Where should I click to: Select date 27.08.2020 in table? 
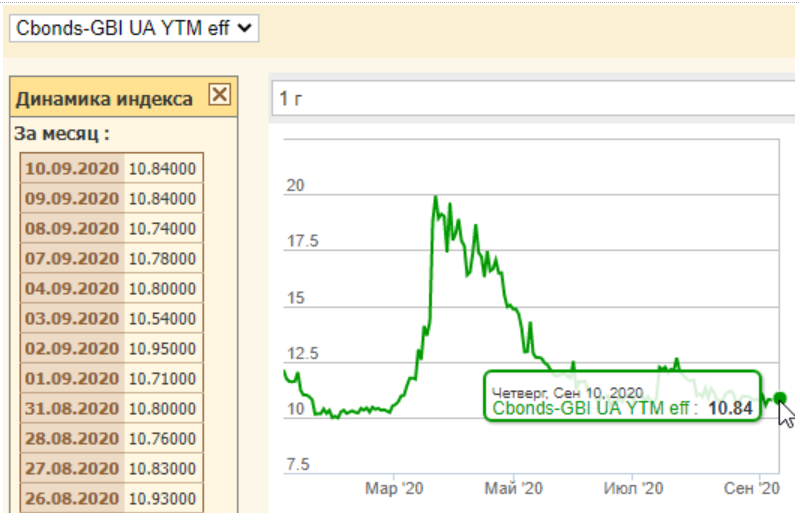click(x=72, y=468)
